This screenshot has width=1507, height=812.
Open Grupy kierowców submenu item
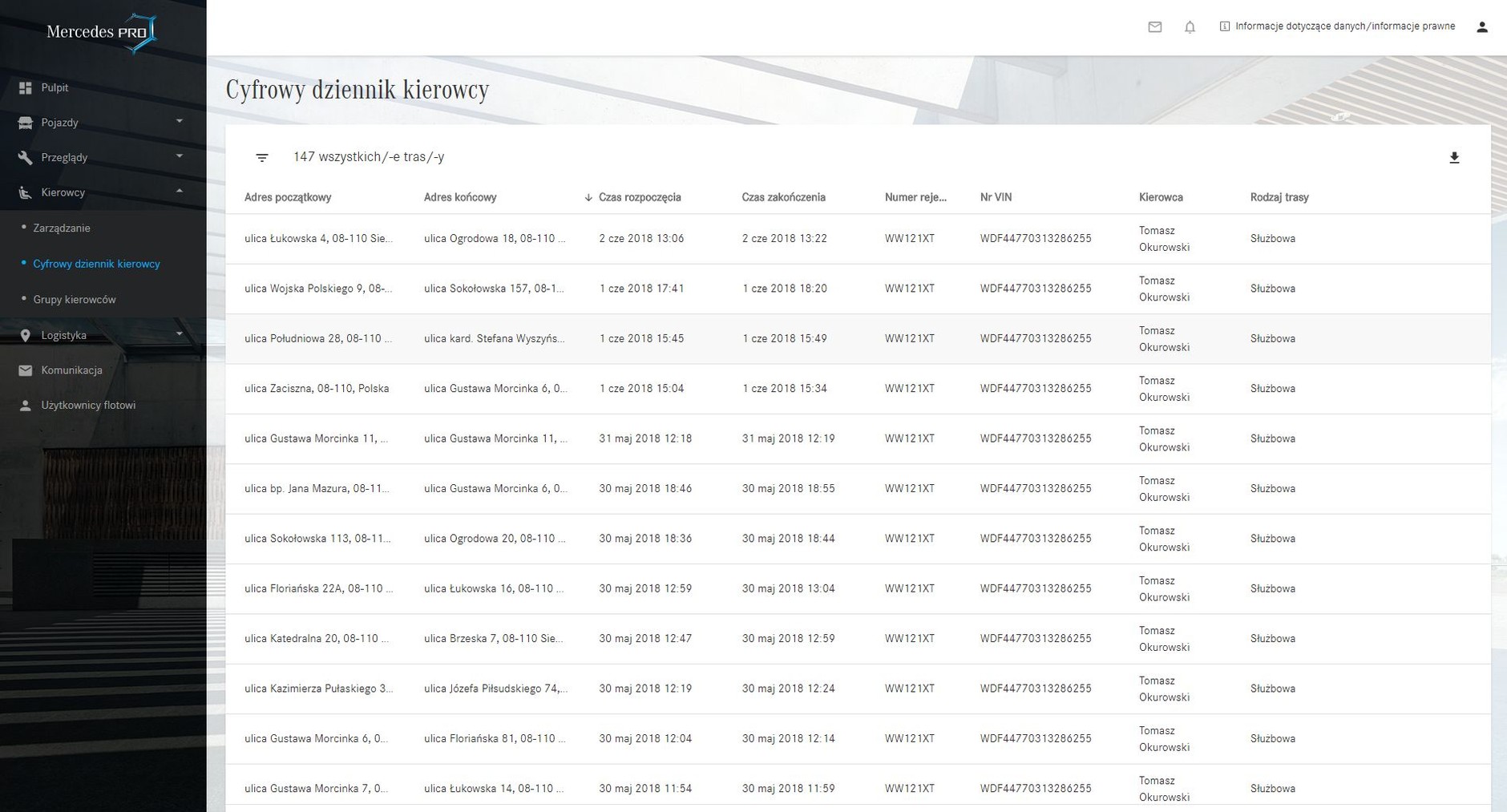coord(75,300)
